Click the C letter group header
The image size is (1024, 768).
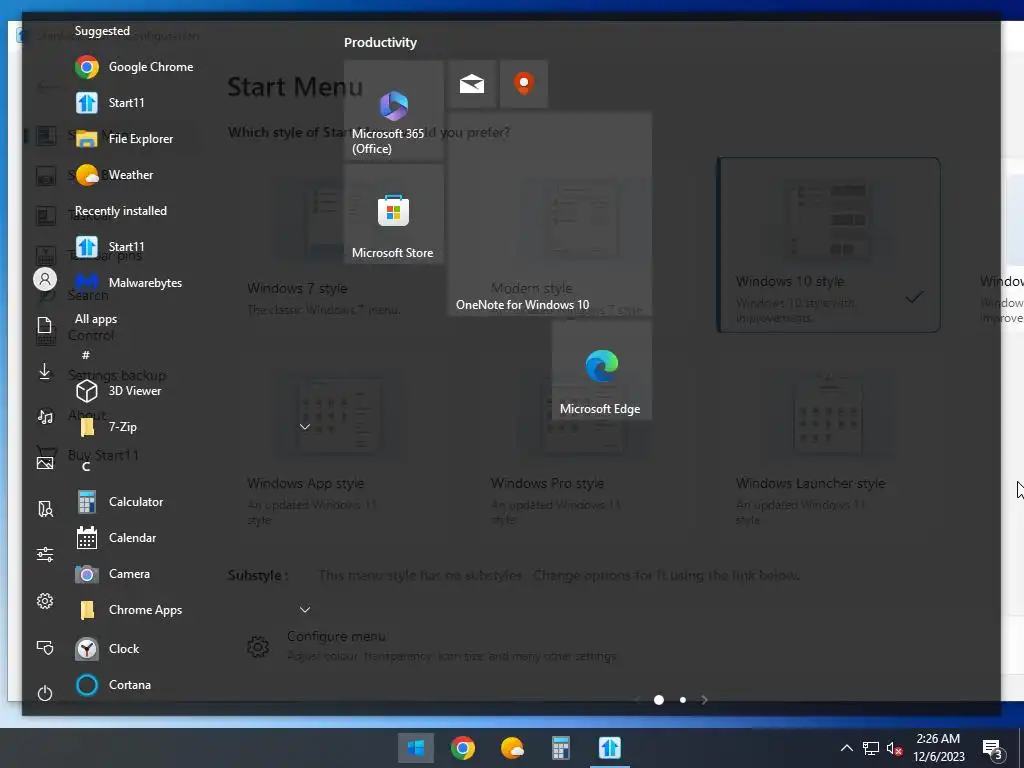point(86,466)
